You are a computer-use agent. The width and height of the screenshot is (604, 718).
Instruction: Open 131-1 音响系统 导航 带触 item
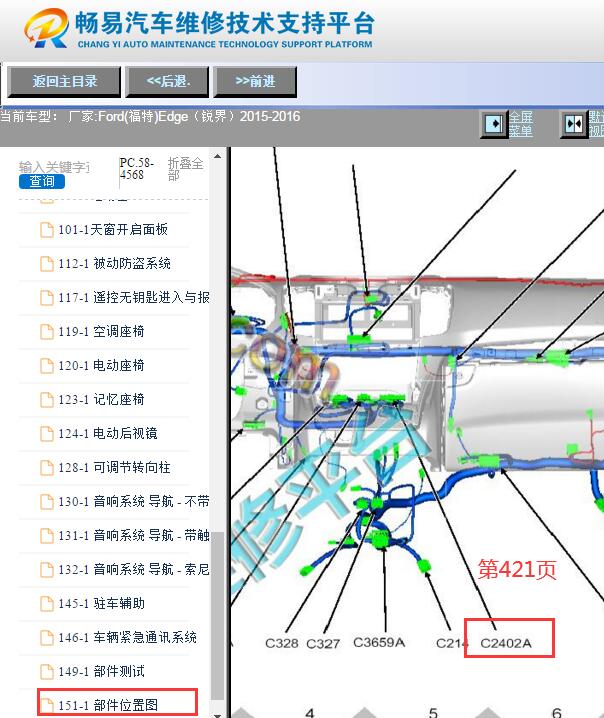tap(134, 535)
